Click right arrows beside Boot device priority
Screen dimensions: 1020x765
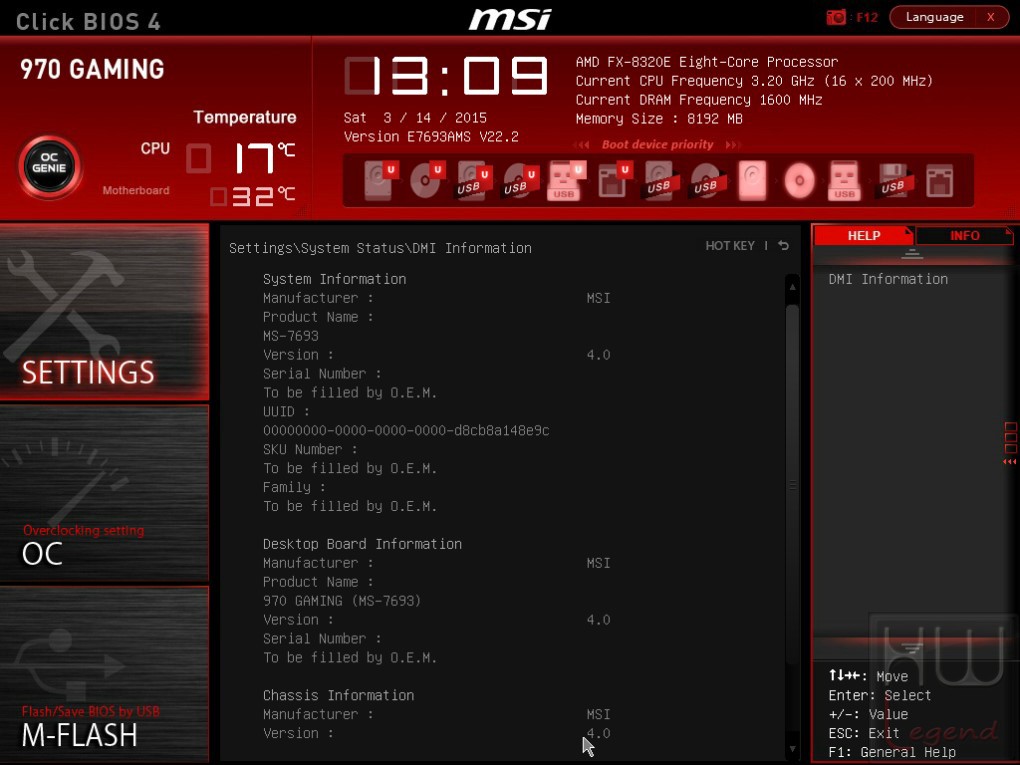tap(733, 145)
